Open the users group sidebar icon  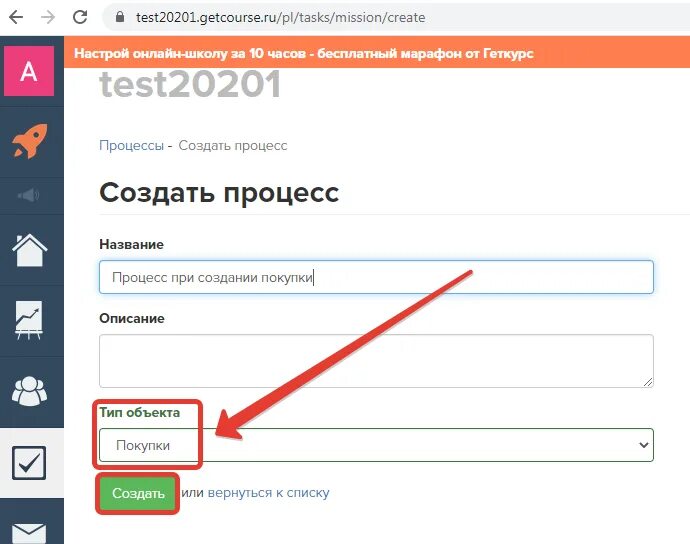point(29,391)
